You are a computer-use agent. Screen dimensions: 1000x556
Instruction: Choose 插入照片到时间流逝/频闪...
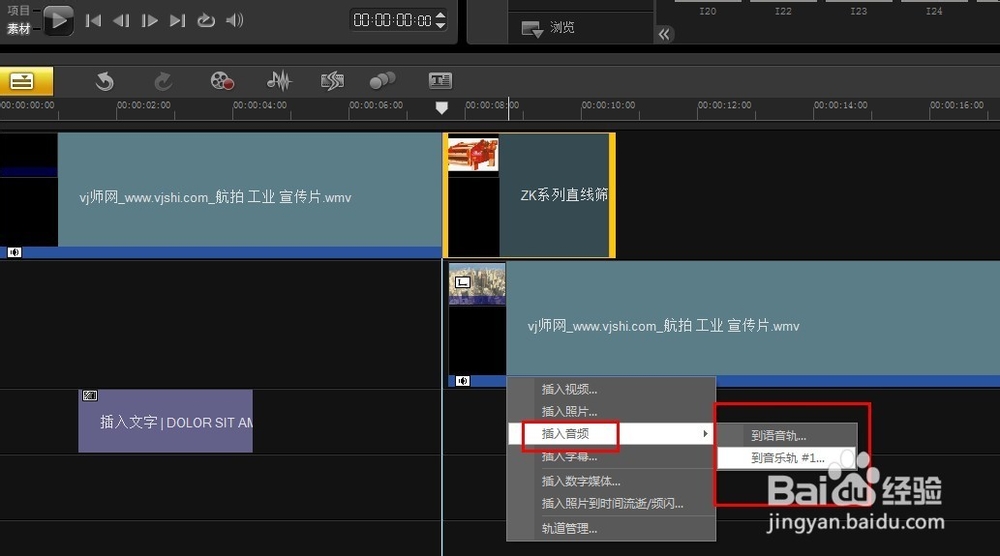[x=611, y=503]
